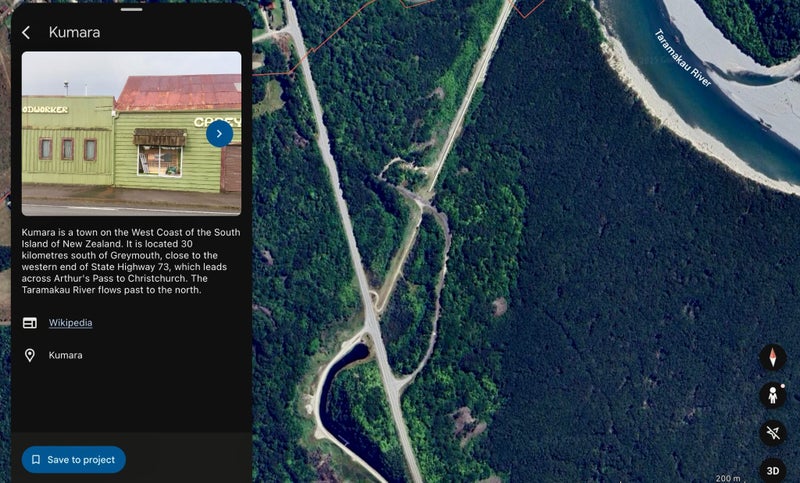This screenshot has width=800, height=483.
Task: Click the location pin icon beside Kumara
Action: point(30,355)
